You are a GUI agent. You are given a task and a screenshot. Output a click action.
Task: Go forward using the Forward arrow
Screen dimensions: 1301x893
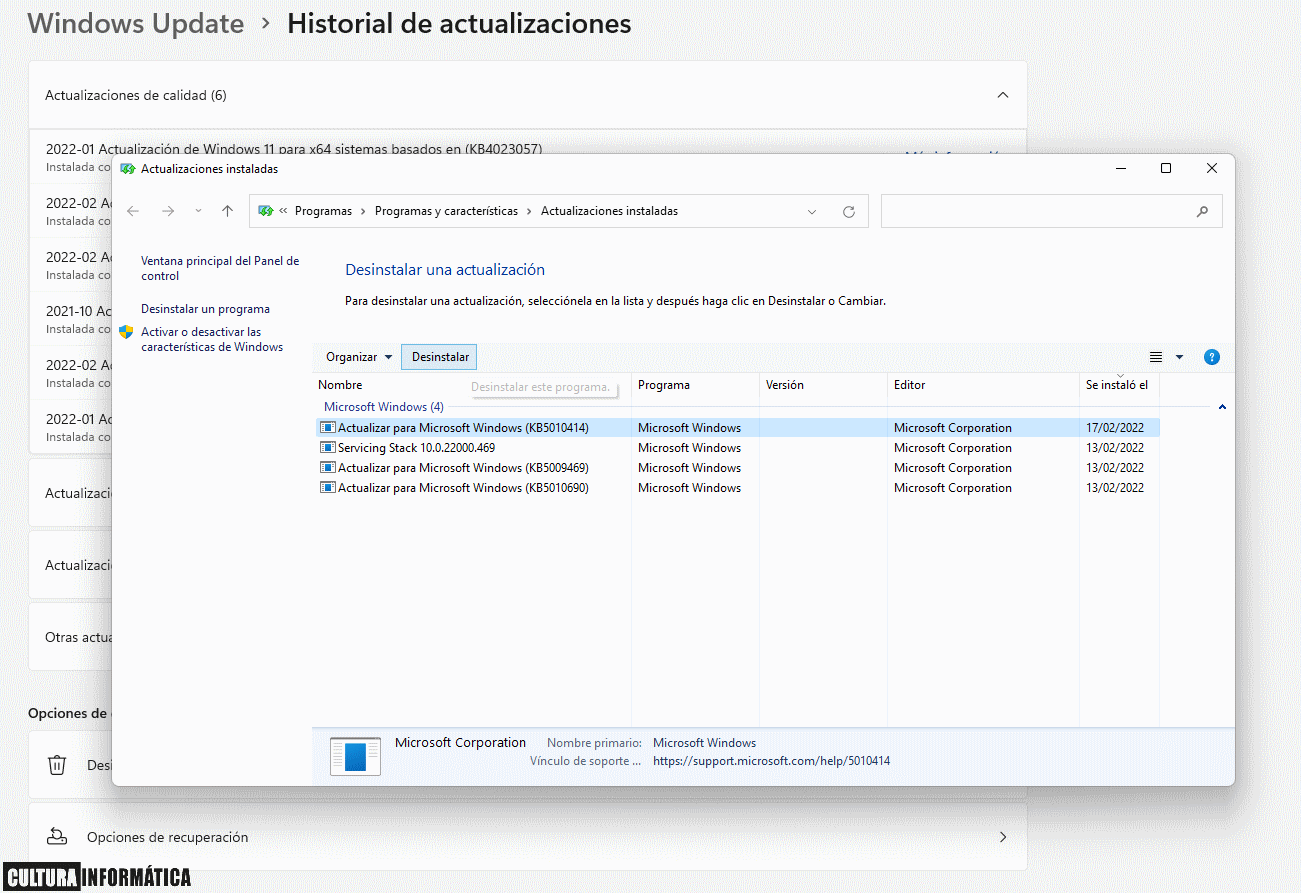167,211
